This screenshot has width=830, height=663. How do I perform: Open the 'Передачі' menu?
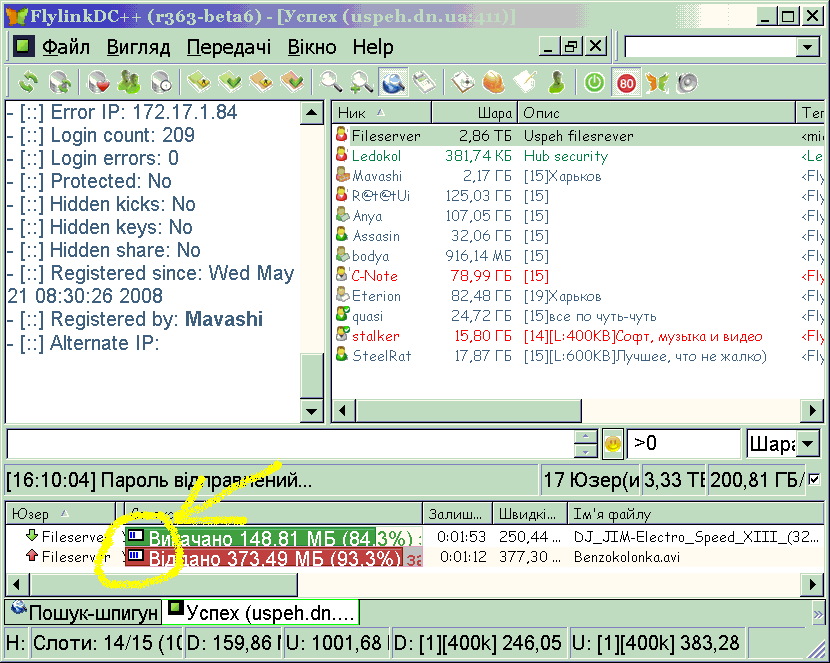click(228, 47)
